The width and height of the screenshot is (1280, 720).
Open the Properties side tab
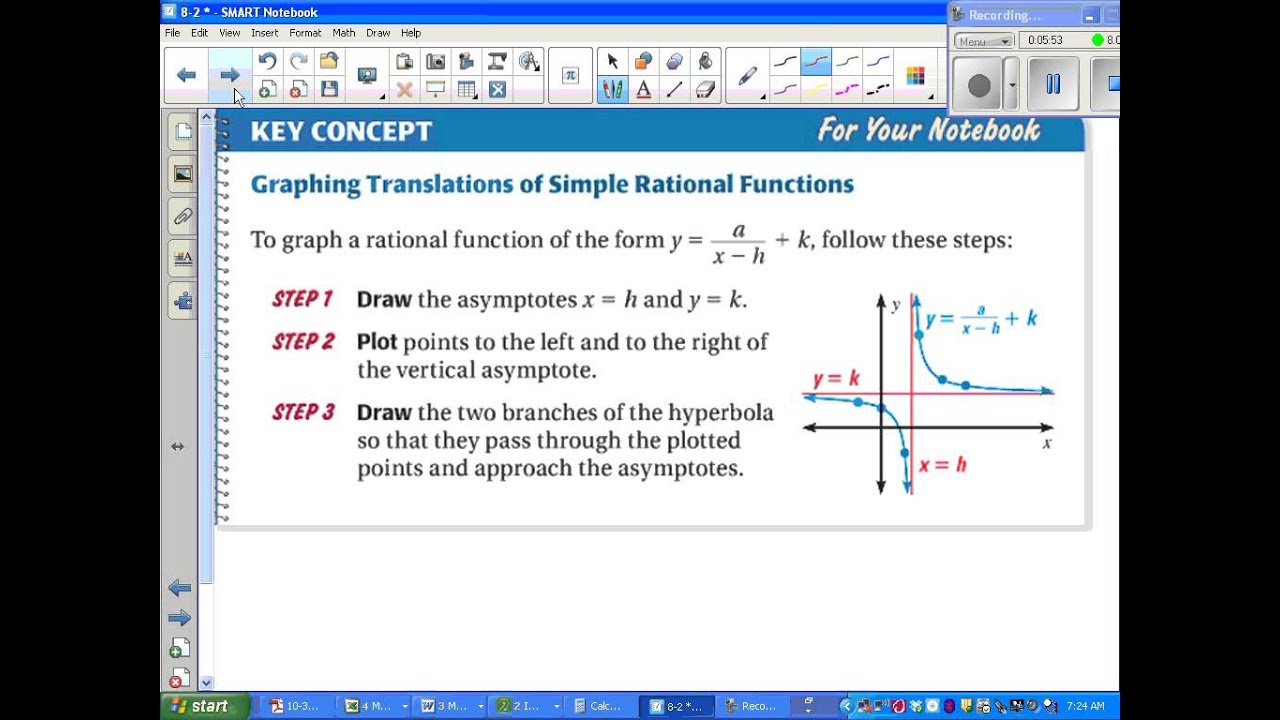pyautogui.click(x=183, y=258)
